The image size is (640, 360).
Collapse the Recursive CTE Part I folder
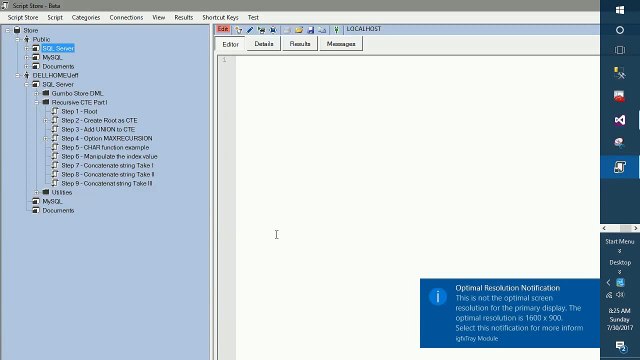[36, 102]
